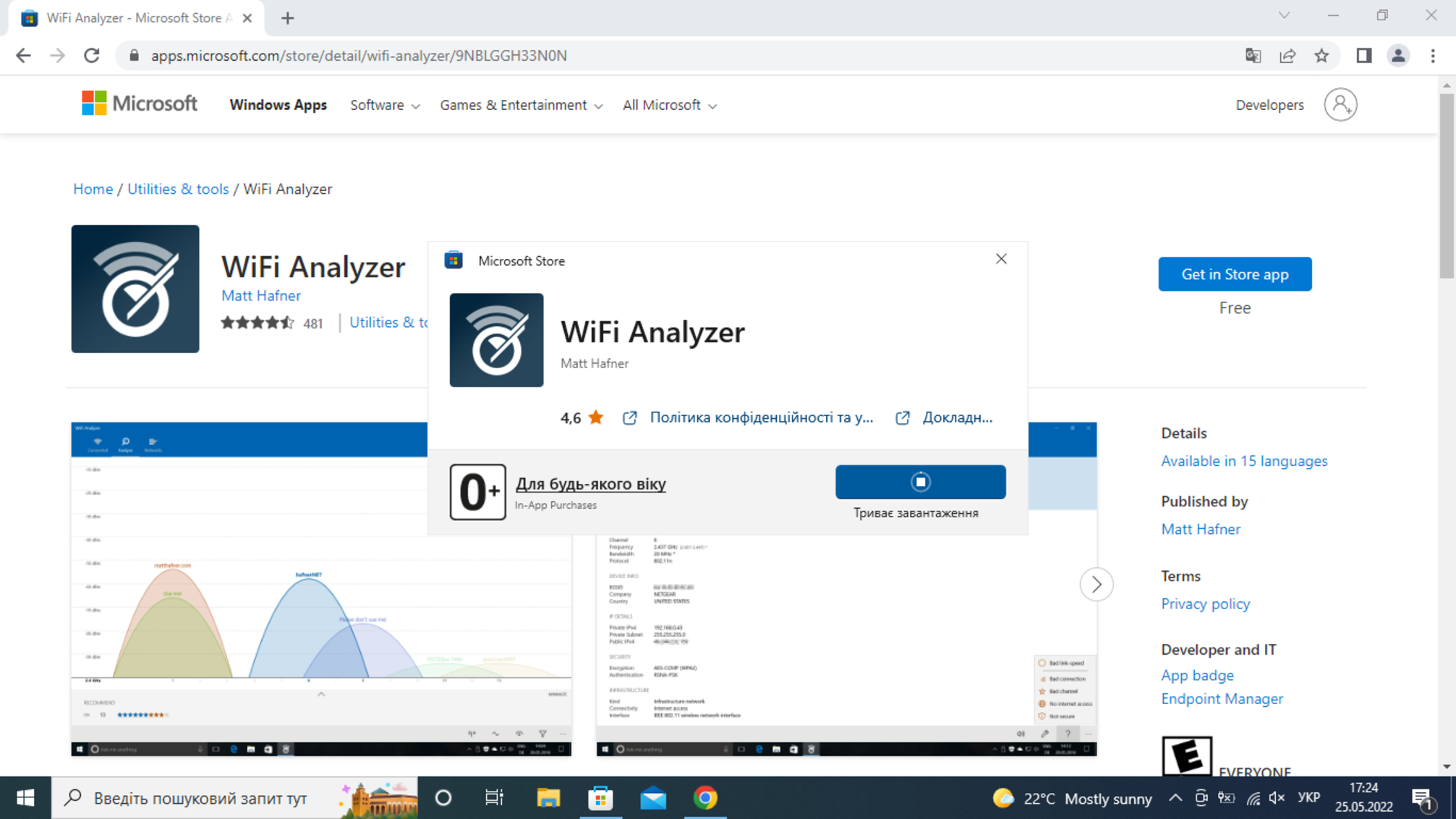Viewport: 1456px width, 819px height.
Task: Go to Utilities & tools breadcrumb
Action: 178,189
